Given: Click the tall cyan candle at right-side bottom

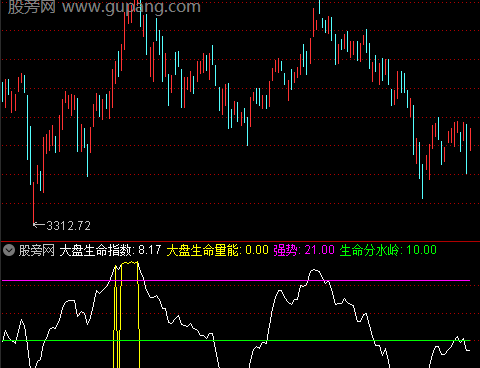Looking at the screenshot, I should [x=422, y=181].
